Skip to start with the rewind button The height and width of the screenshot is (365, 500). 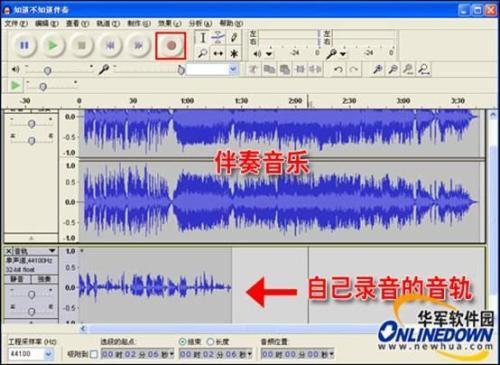point(110,45)
